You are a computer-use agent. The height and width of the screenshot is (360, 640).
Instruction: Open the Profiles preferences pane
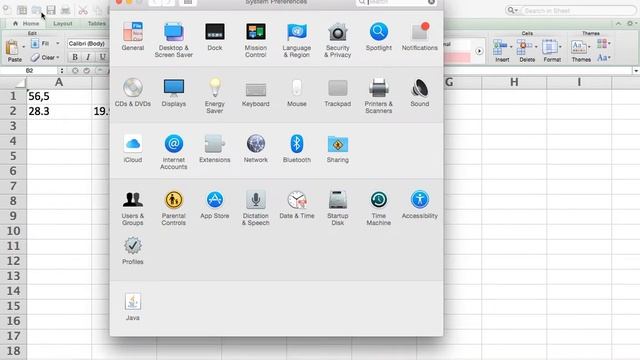133,251
